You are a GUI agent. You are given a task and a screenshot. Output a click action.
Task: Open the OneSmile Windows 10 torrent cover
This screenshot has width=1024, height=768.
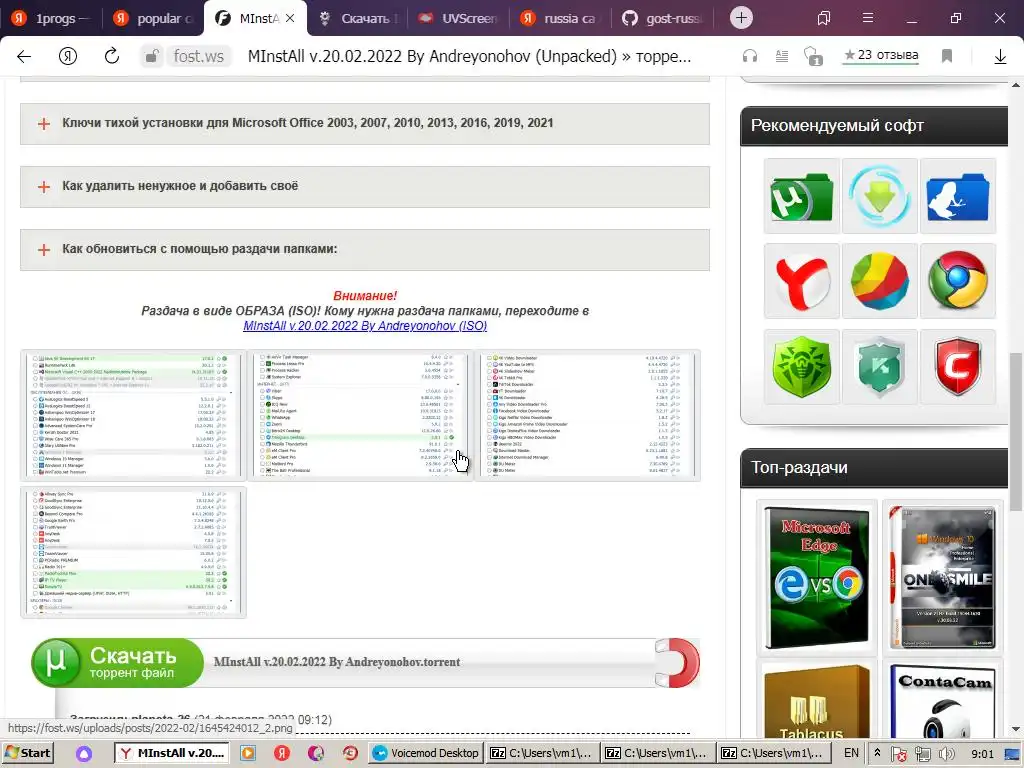[943, 578]
